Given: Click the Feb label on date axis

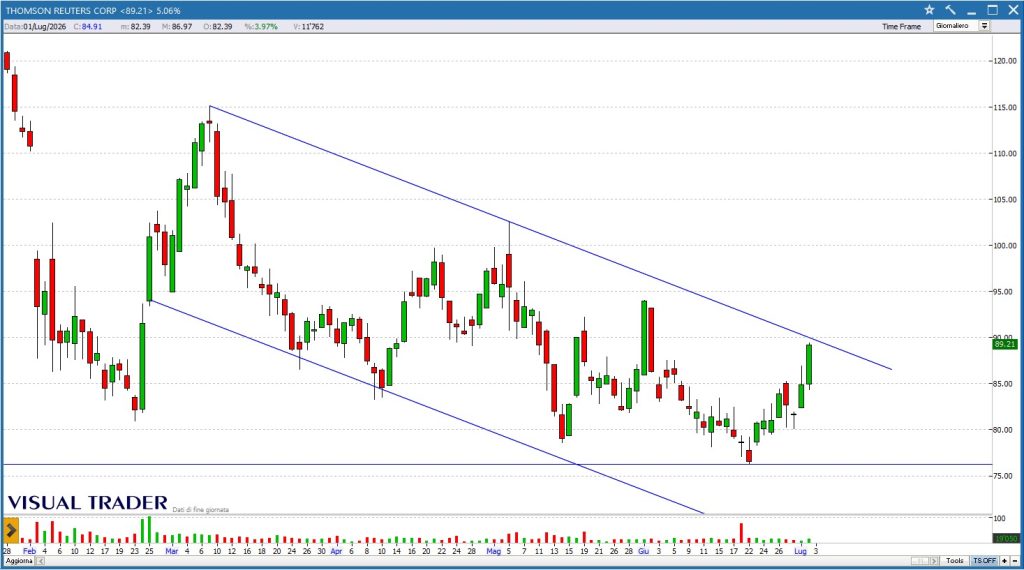Looking at the screenshot, I should click(x=29, y=551).
